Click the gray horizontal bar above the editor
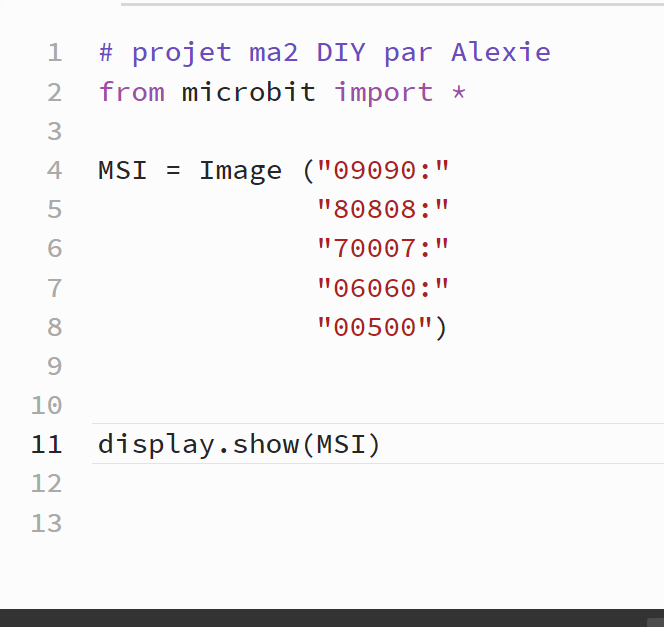Image resolution: width=664 pixels, height=627 pixels. tap(393, 4)
